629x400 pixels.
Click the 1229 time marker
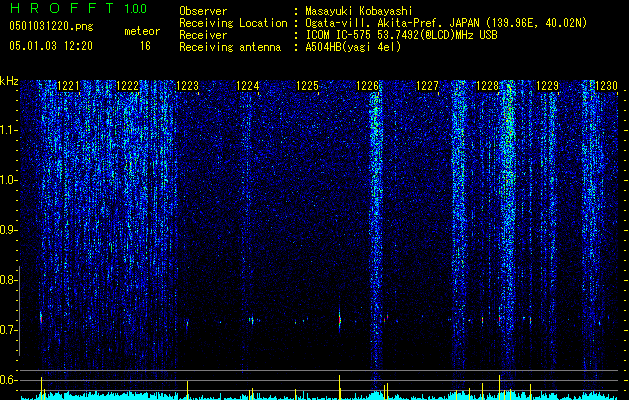(547, 86)
